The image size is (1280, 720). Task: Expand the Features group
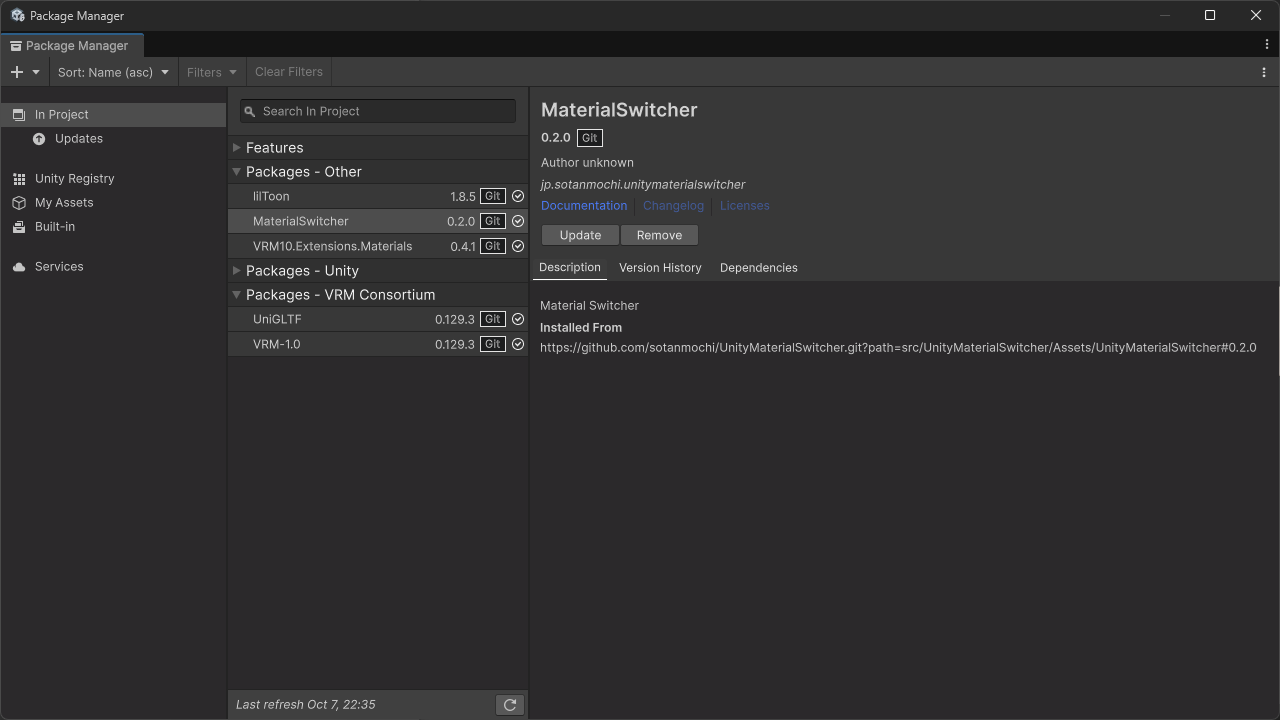237,148
